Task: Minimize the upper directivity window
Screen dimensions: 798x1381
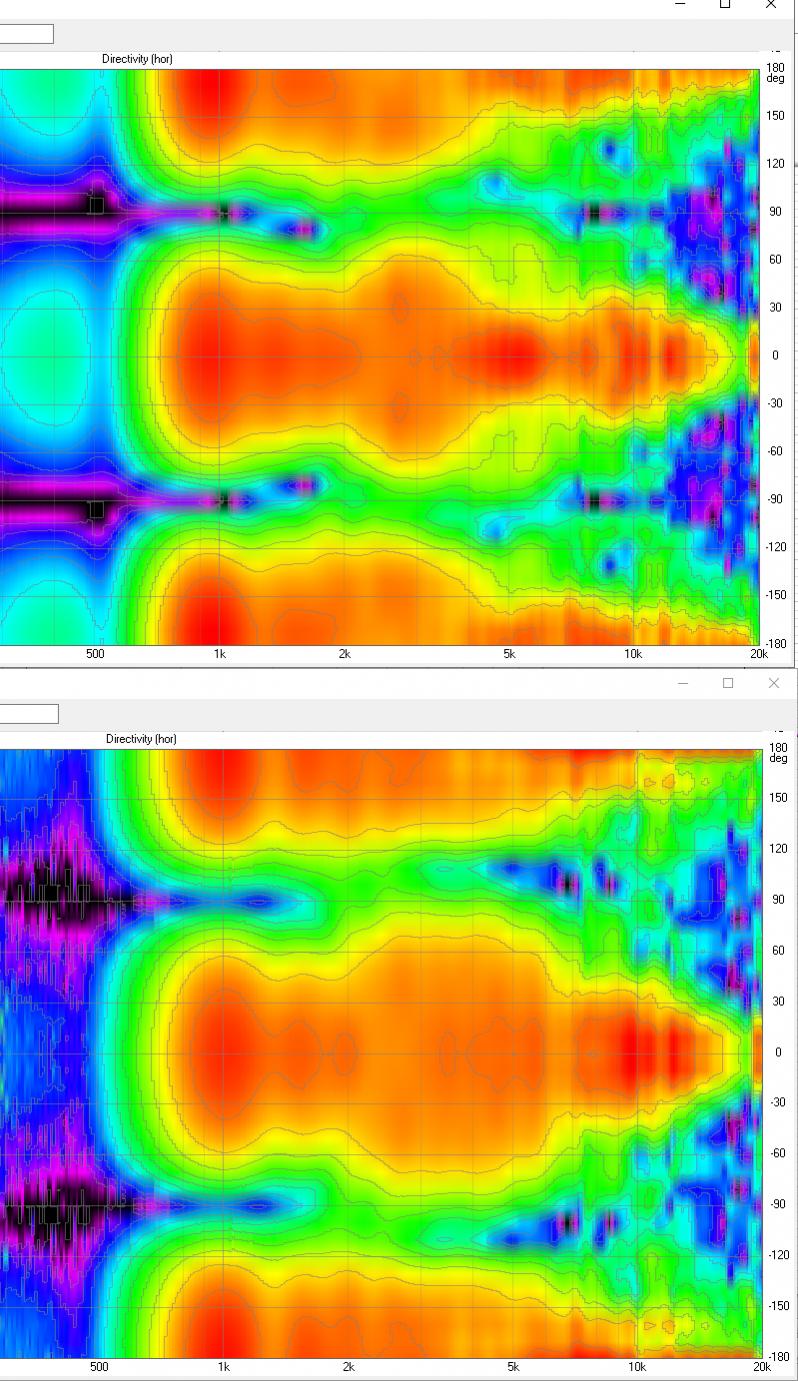Action: 681,5
